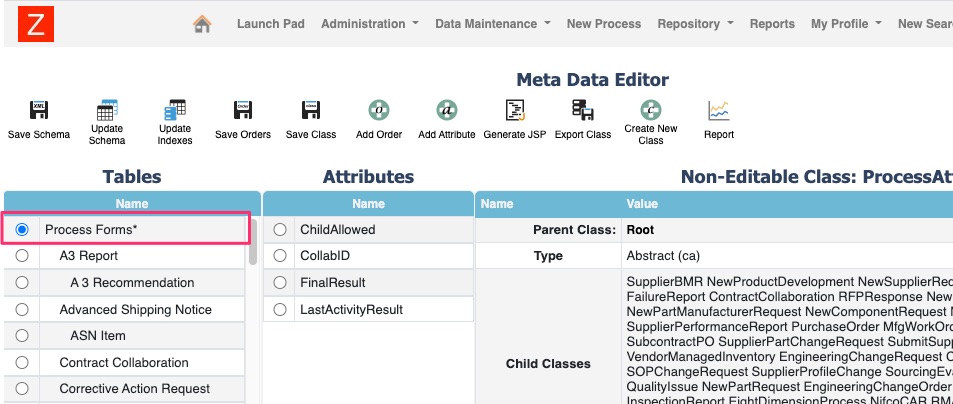Select the ChildAllowed attribute radio button
The height and width of the screenshot is (404, 953).
(x=280, y=230)
